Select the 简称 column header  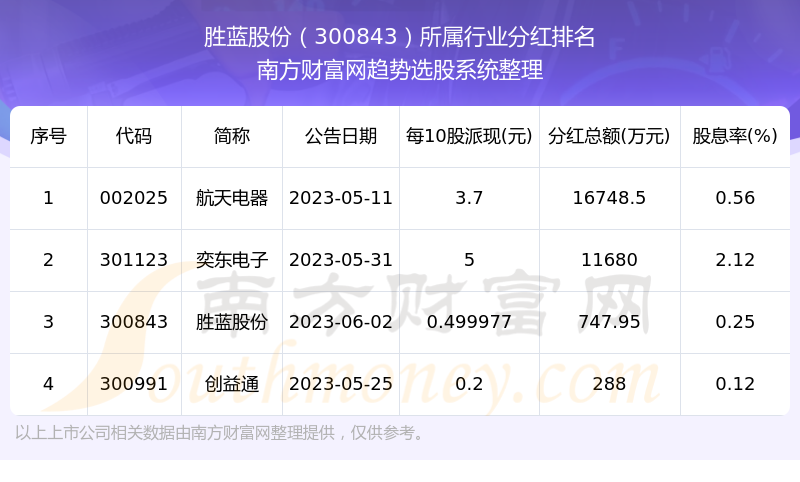click(232, 136)
